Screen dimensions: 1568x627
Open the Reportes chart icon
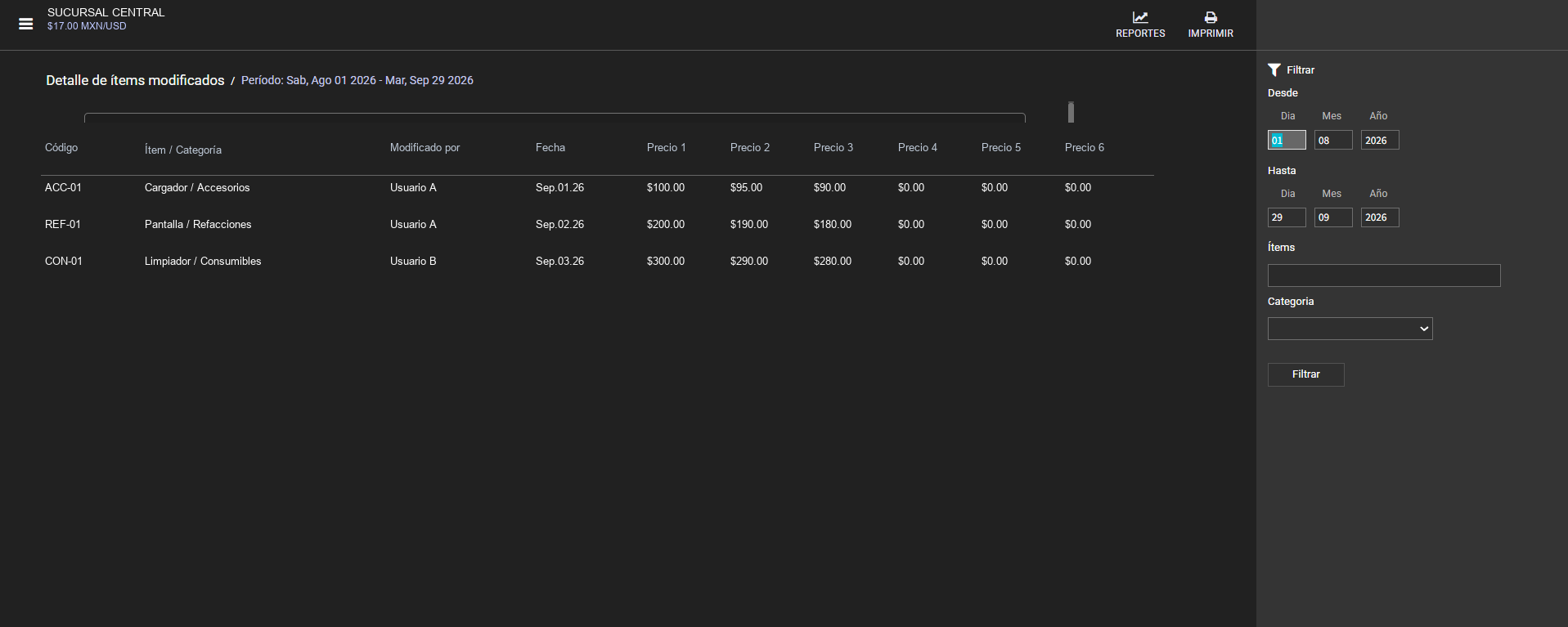click(1140, 17)
